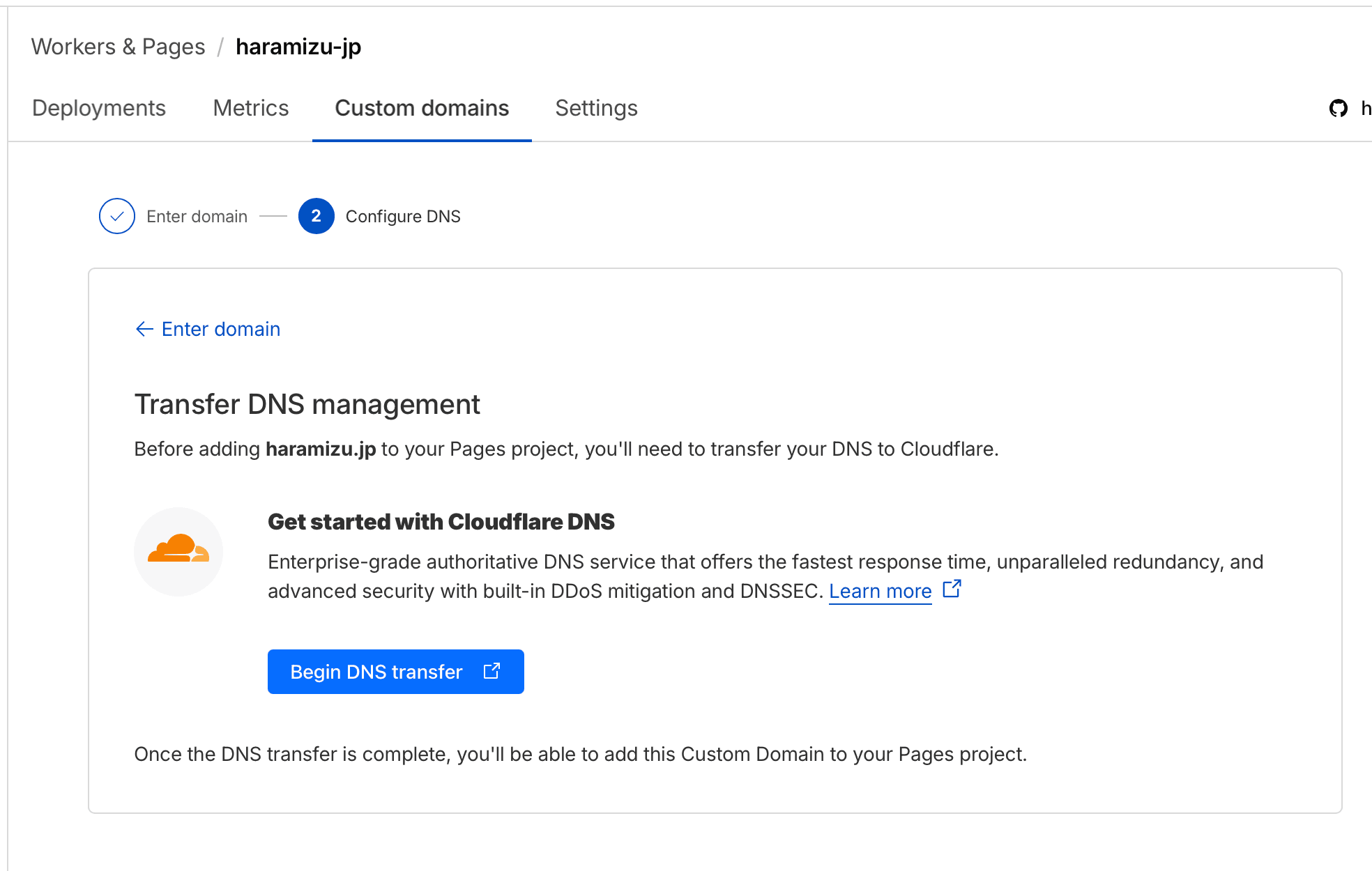Click the back arrow icon before Enter domain
The image size is (1372, 871).
coord(144,329)
